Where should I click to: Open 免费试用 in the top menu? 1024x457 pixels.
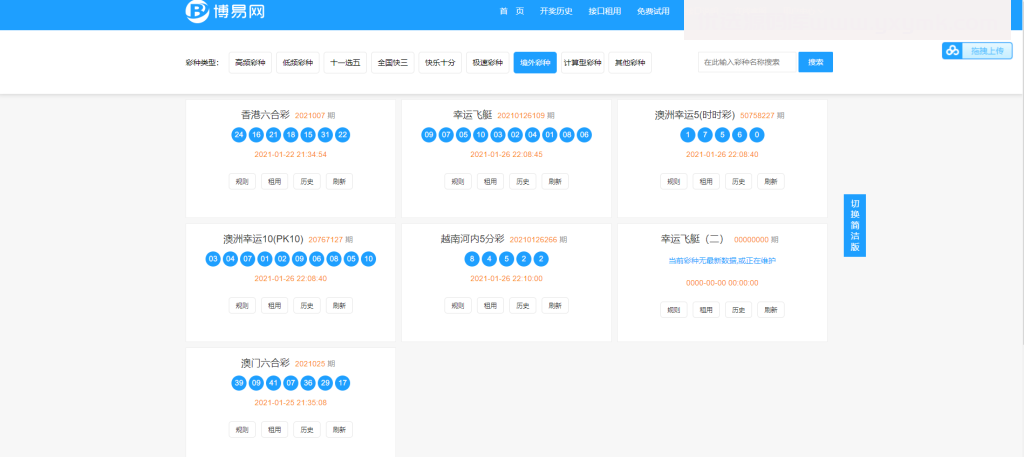click(653, 12)
